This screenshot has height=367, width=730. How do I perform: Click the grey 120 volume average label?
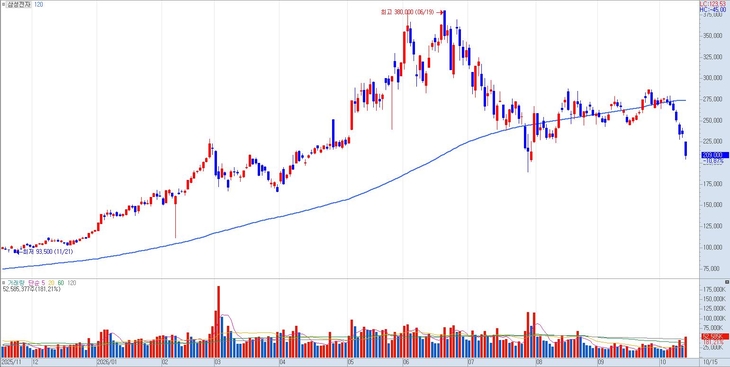[72, 283]
